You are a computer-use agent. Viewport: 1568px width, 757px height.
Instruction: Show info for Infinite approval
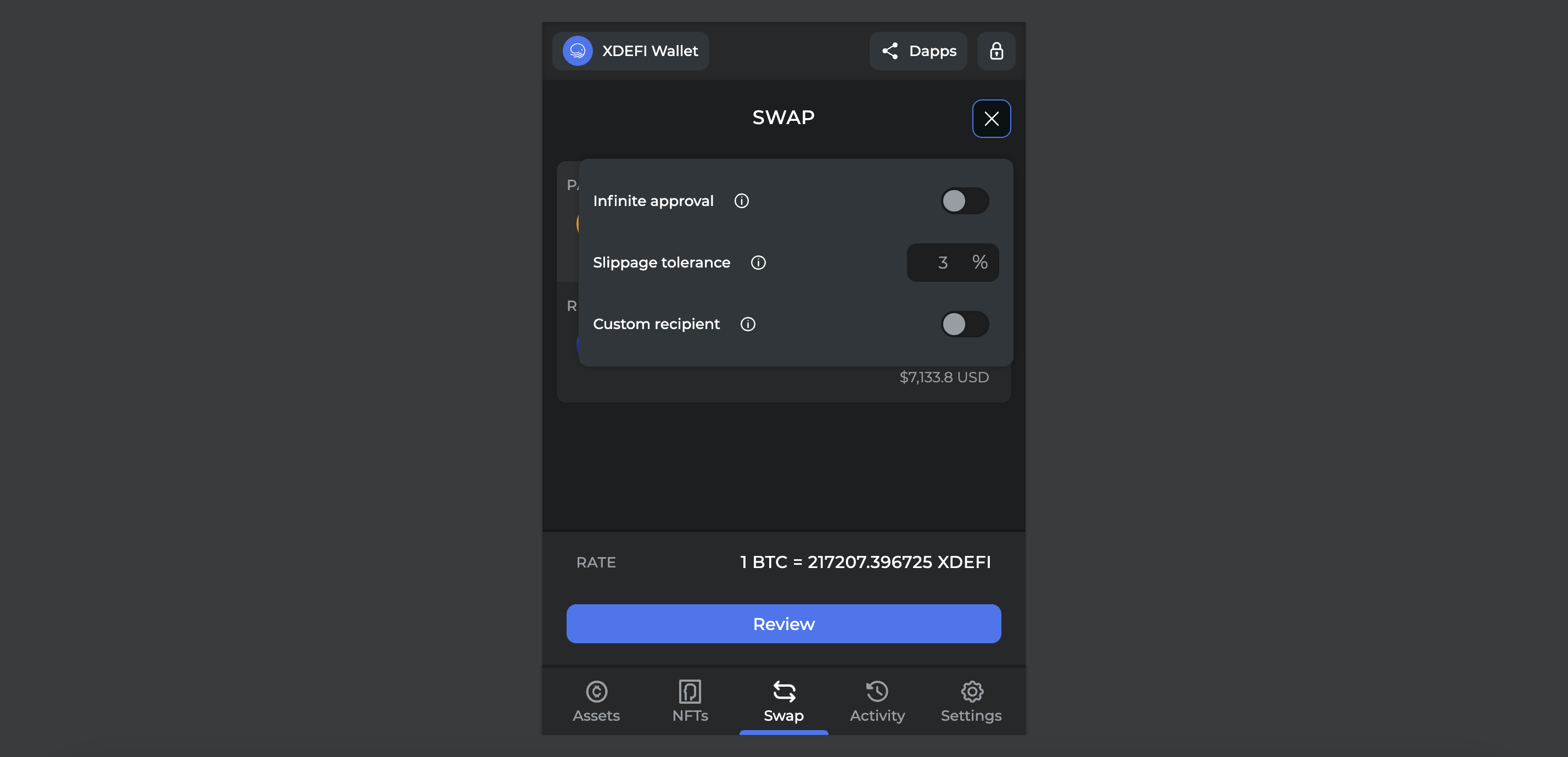click(x=741, y=201)
